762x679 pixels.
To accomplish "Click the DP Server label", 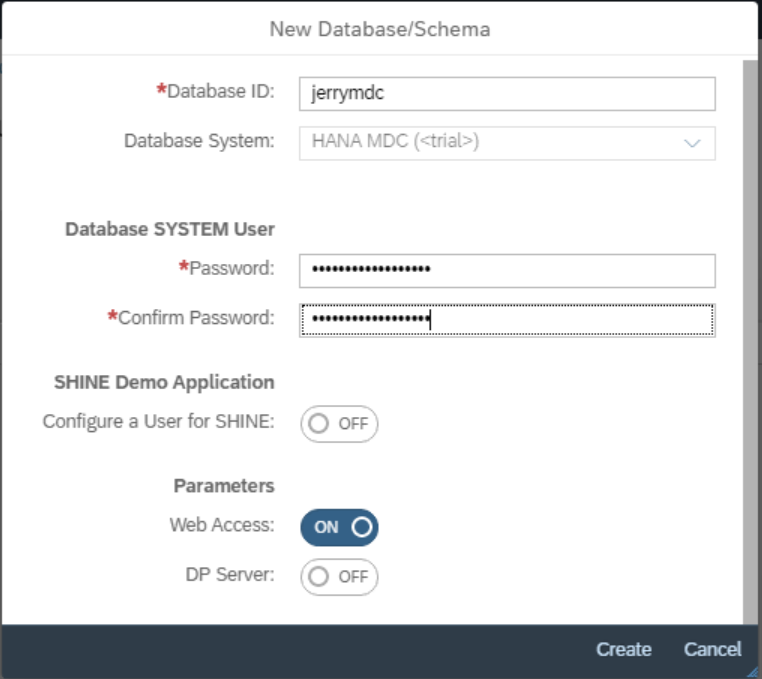I will click(x=230, y=575).
